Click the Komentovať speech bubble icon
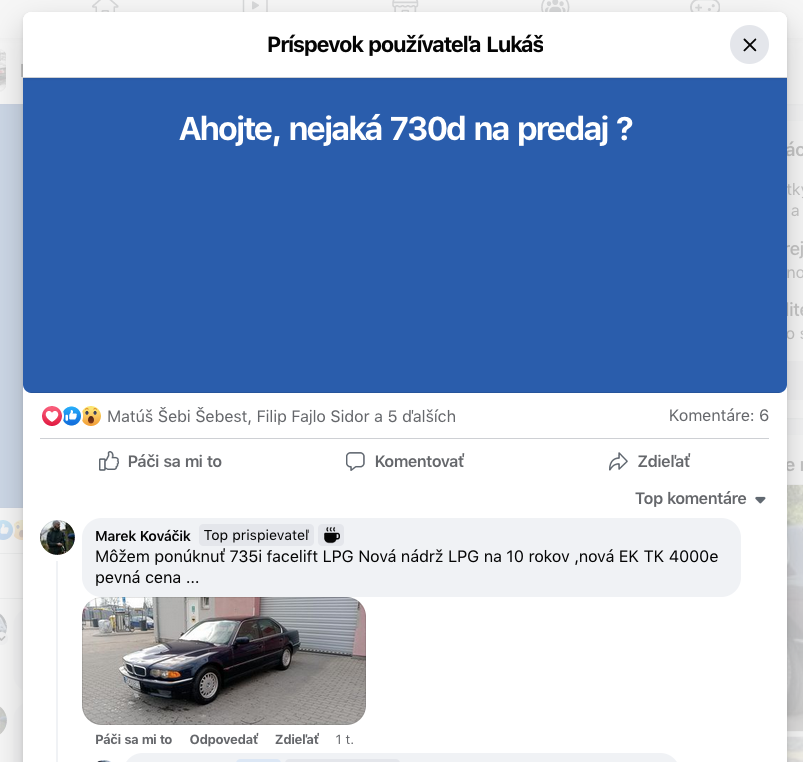803x762 pixels. pyautogui.click(x=355, y=461)
